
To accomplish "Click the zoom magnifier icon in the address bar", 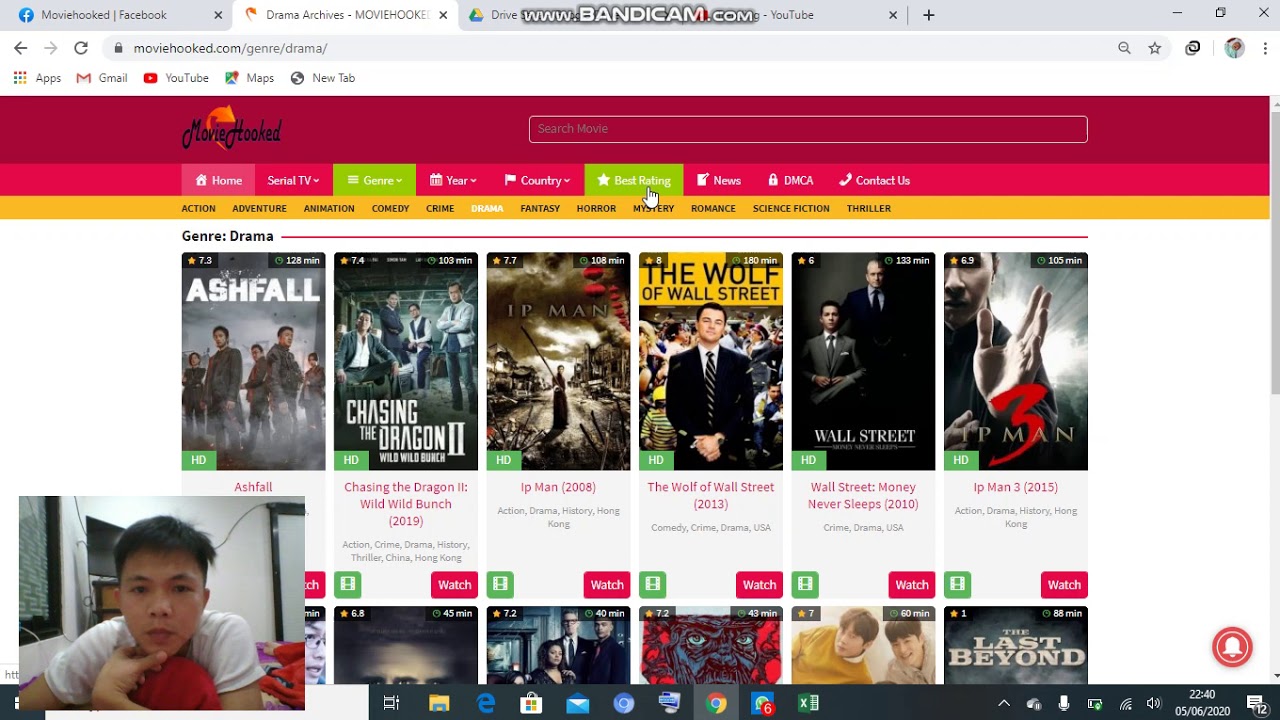I will pyautogui.click(x=1124, y=48).
